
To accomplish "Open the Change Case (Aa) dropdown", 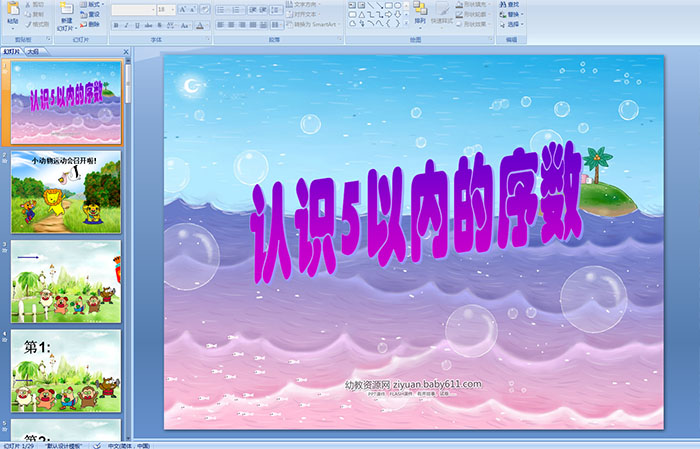I will click(x=185, y=26).
